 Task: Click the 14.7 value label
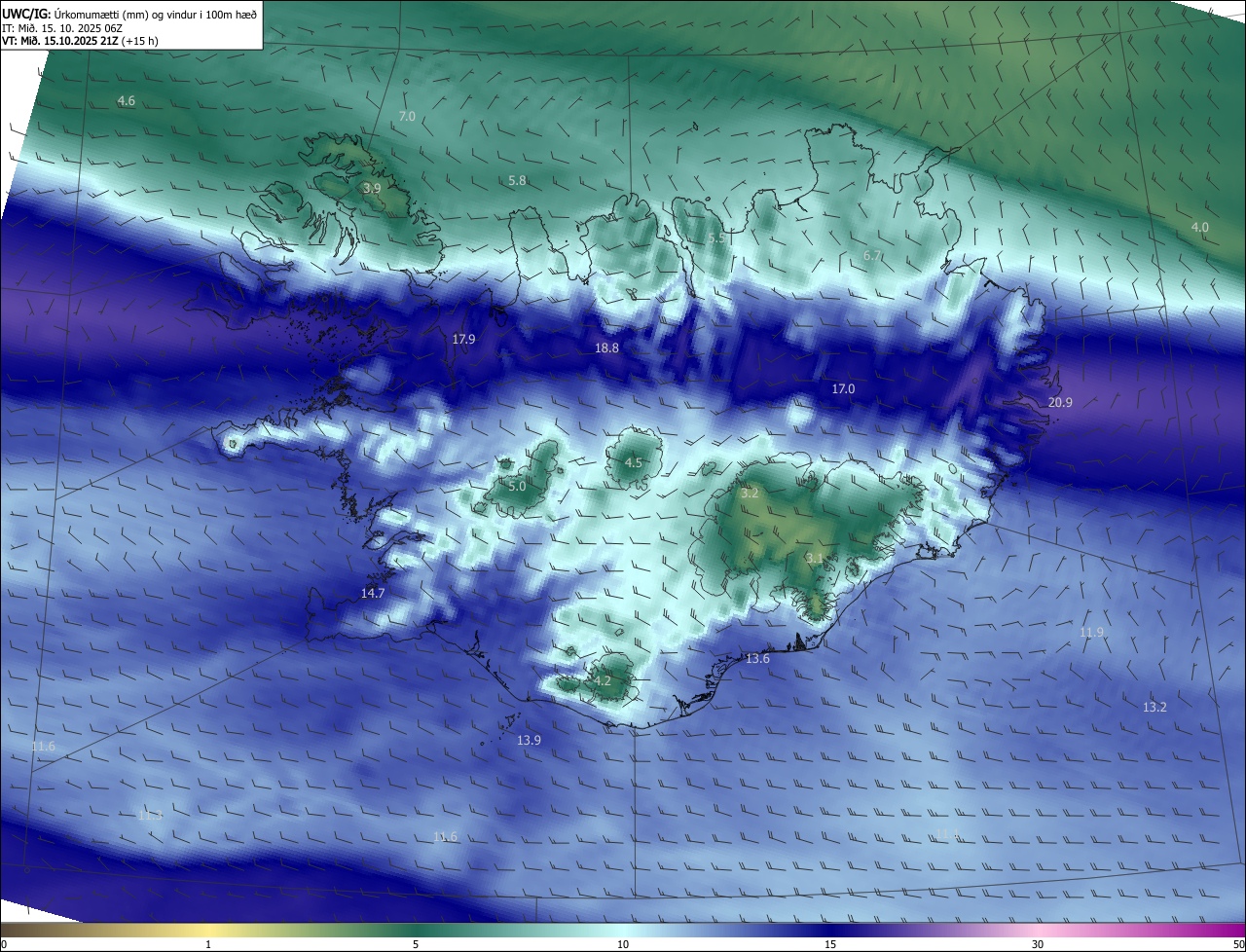tap(373, 594)
